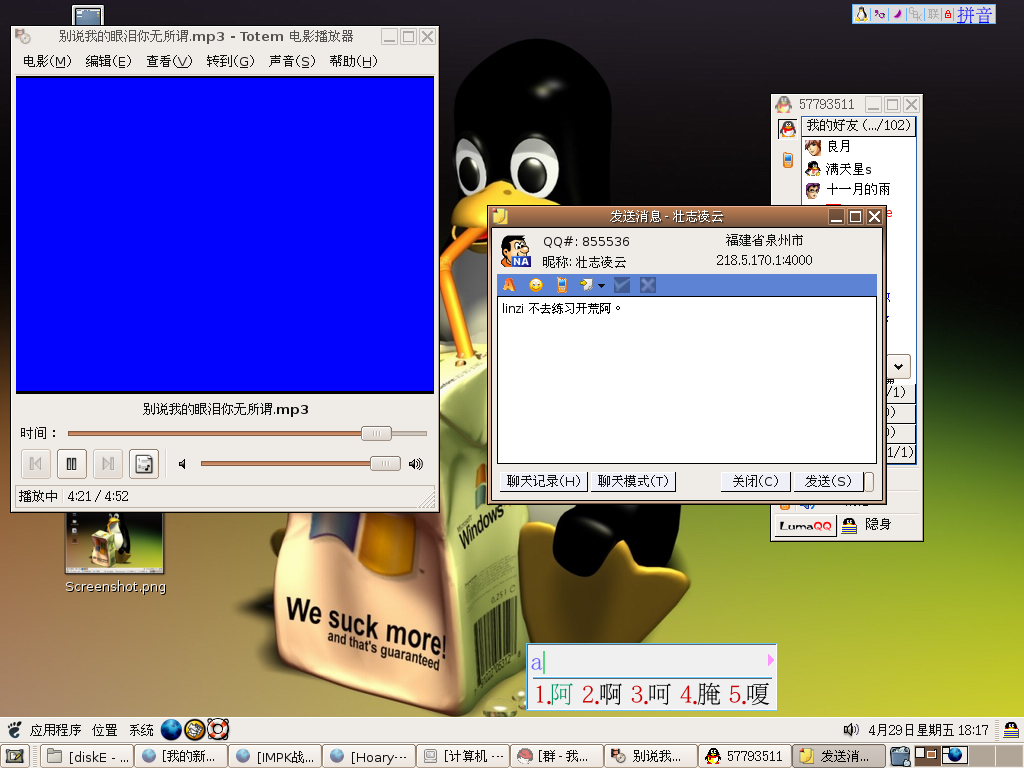Focus the message text box in the chat window
This screenshot has height=768, width=1024.
(x=686, y=379)
